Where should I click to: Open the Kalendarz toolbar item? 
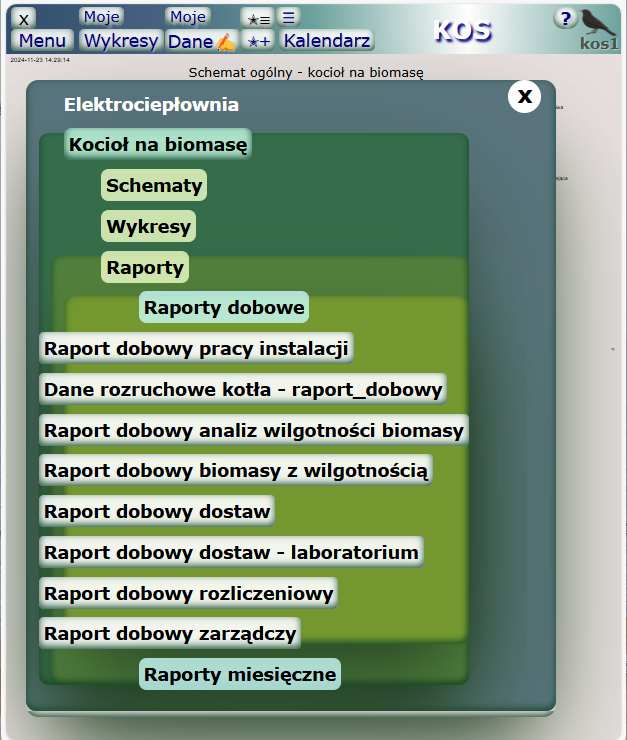click(x=327, y=41)
